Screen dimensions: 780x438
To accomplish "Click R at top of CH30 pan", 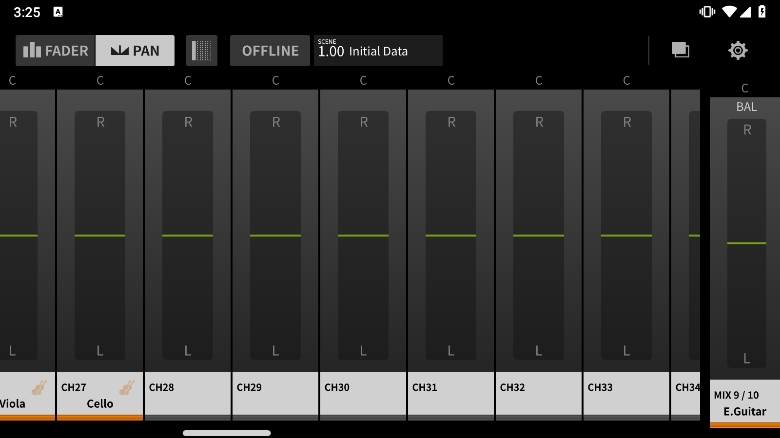I will tap(364, 122).
